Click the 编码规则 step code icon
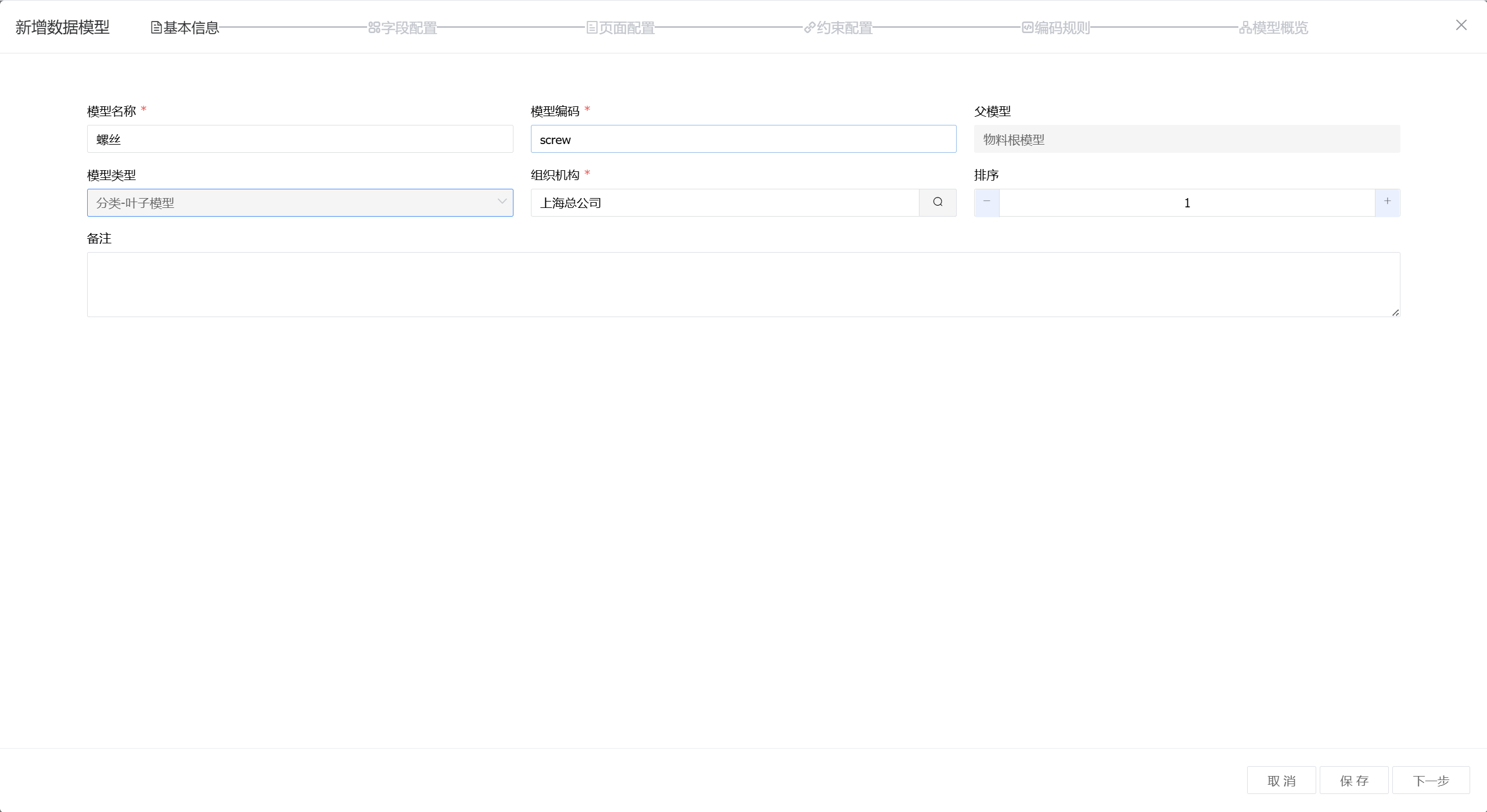The height and width of the screenshot is (812, 1487). tap(1028, 28)
